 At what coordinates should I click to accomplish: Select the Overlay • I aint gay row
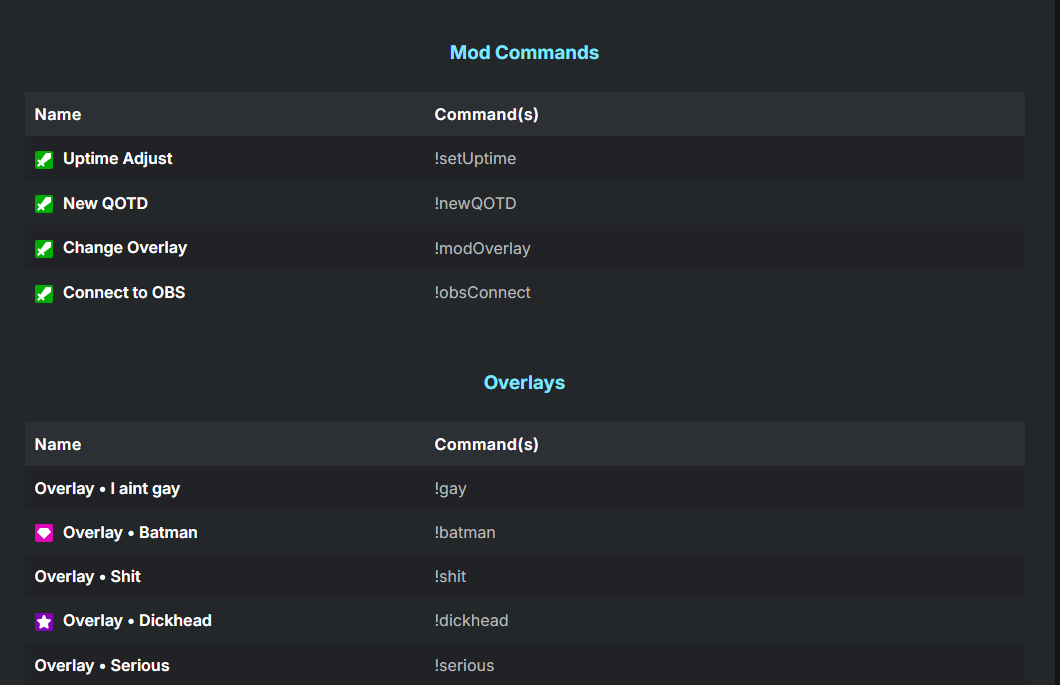coord(107,489)
